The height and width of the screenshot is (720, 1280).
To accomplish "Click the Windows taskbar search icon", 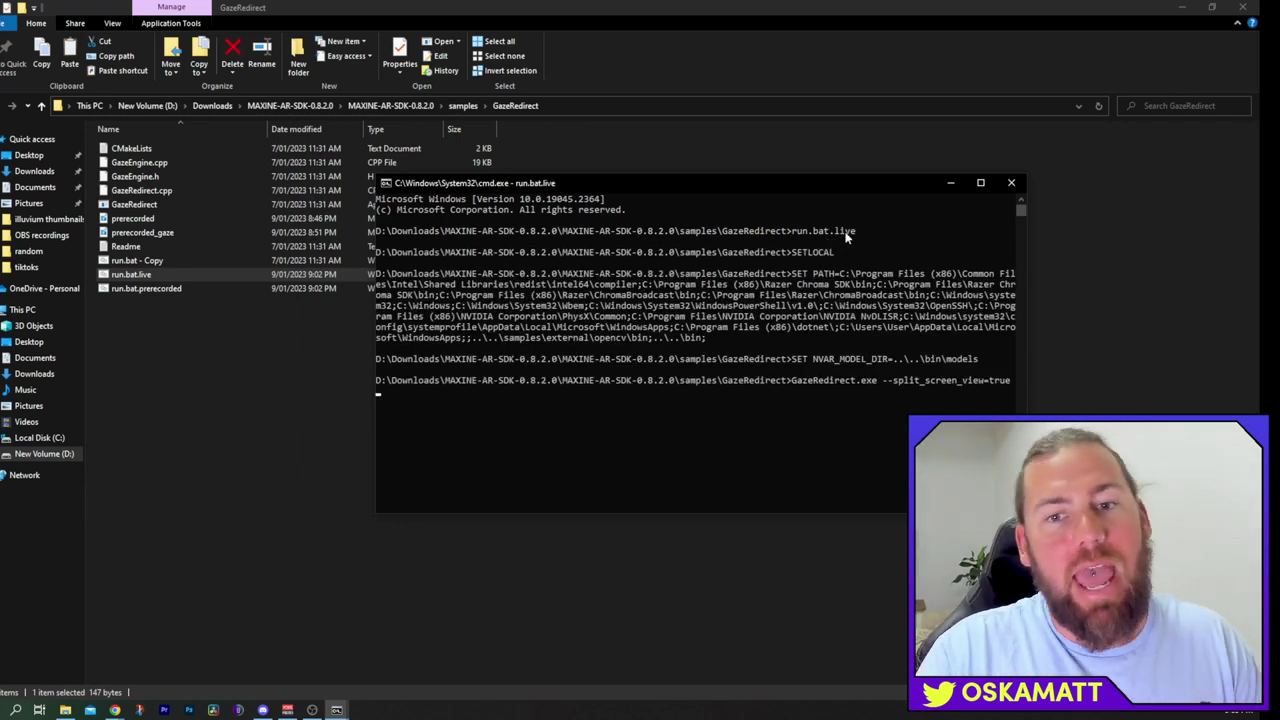I will point(15,710).
